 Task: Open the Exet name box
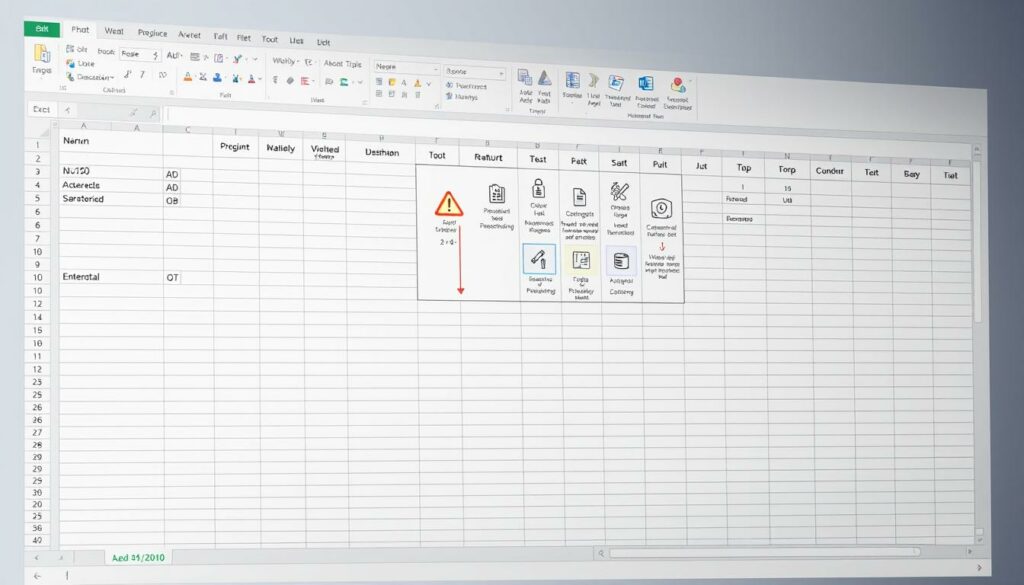(42, 110)
